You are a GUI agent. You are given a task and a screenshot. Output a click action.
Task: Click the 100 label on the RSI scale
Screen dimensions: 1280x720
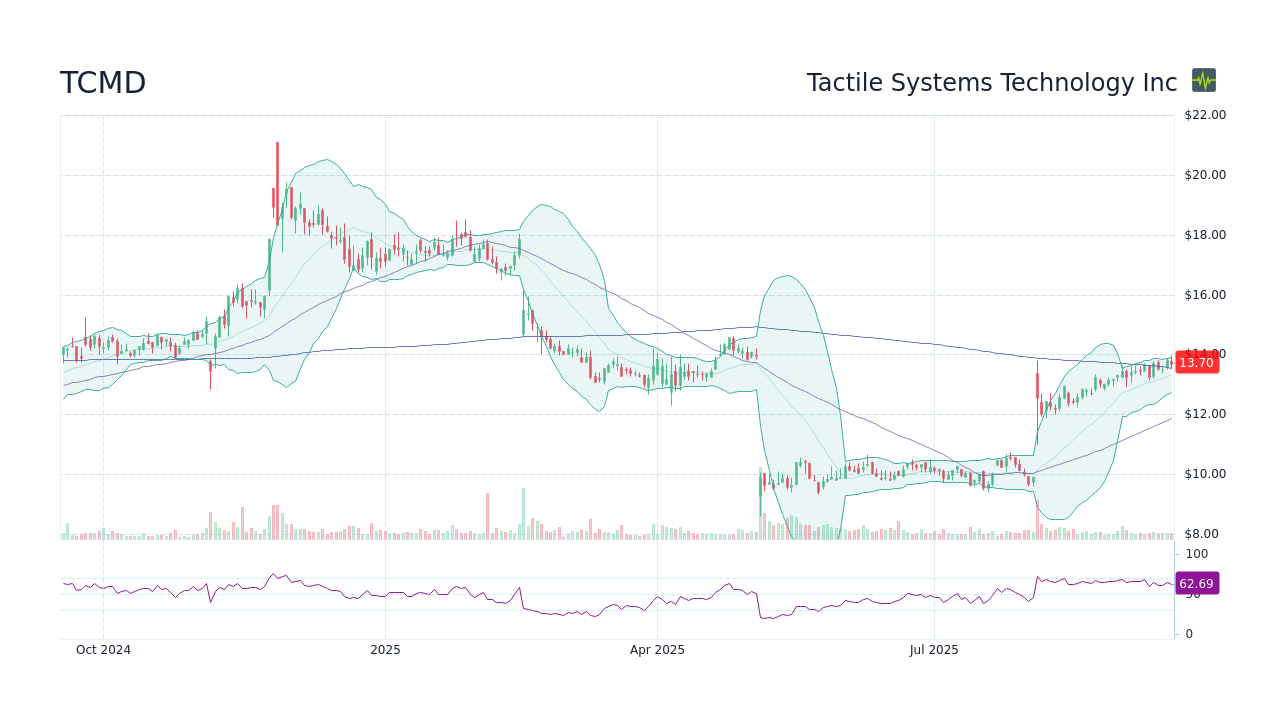coord(1196,554)
